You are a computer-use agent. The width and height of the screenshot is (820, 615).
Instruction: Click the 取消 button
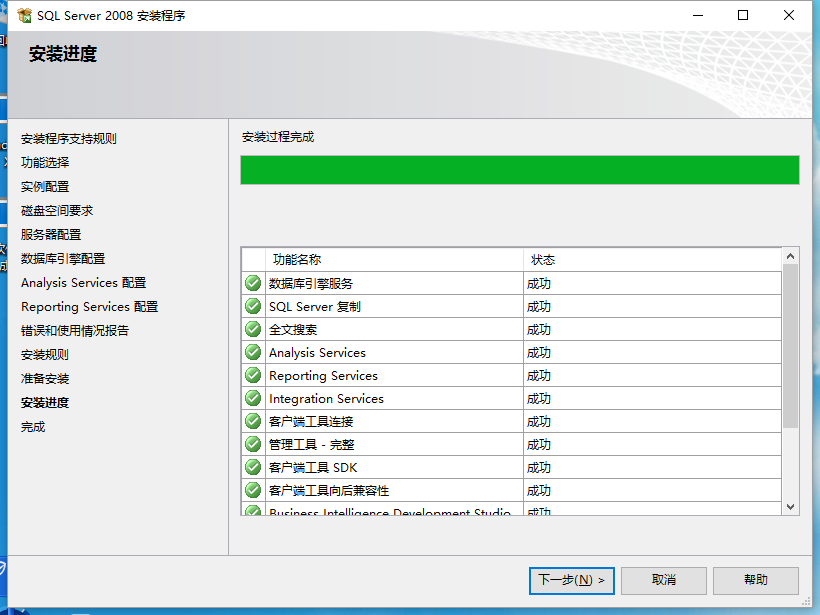664,580
